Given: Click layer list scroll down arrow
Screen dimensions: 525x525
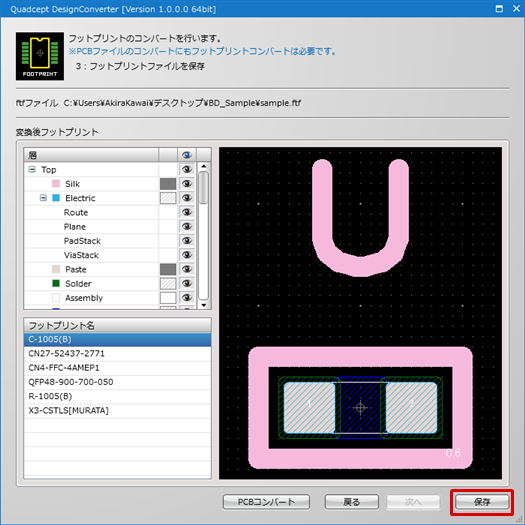Looking at the screenshot, I should coord(204,305).
